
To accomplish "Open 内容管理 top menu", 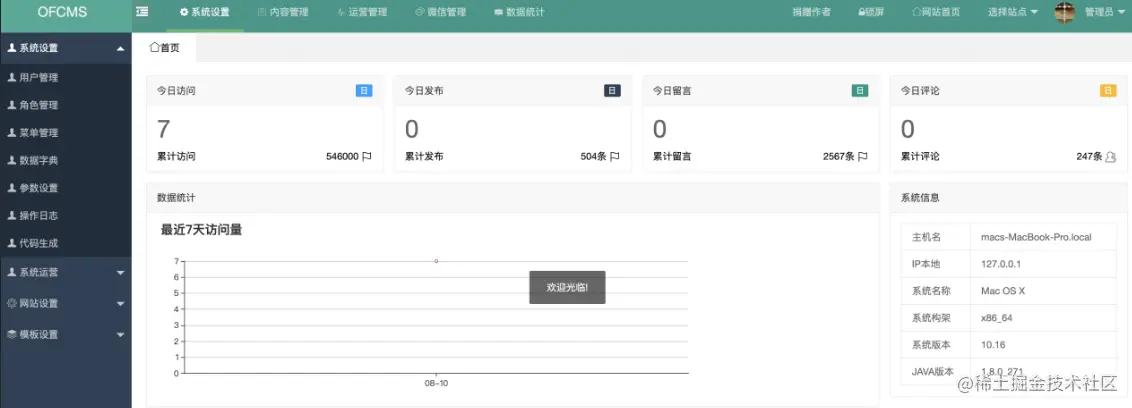I will 283,12.
